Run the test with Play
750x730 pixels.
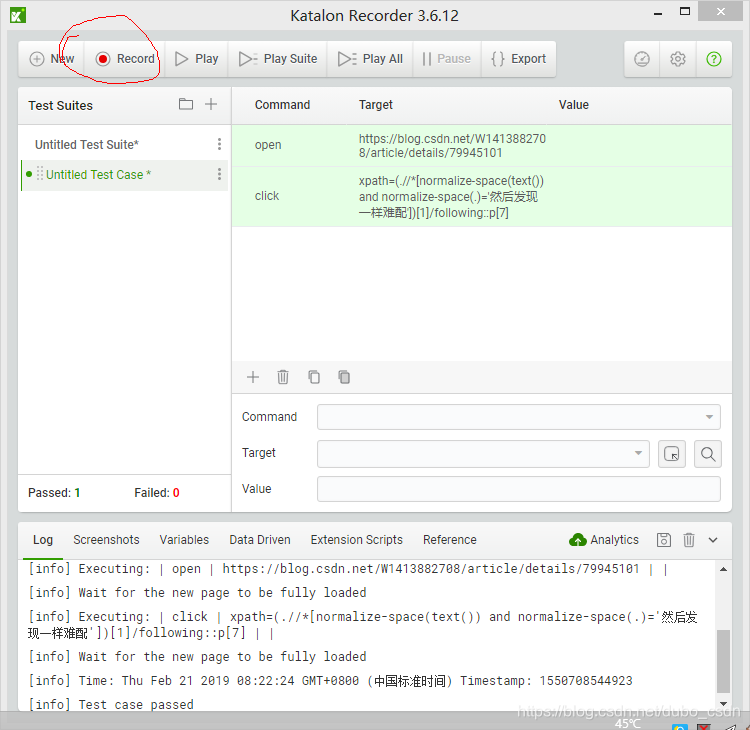tap(197, 59)
